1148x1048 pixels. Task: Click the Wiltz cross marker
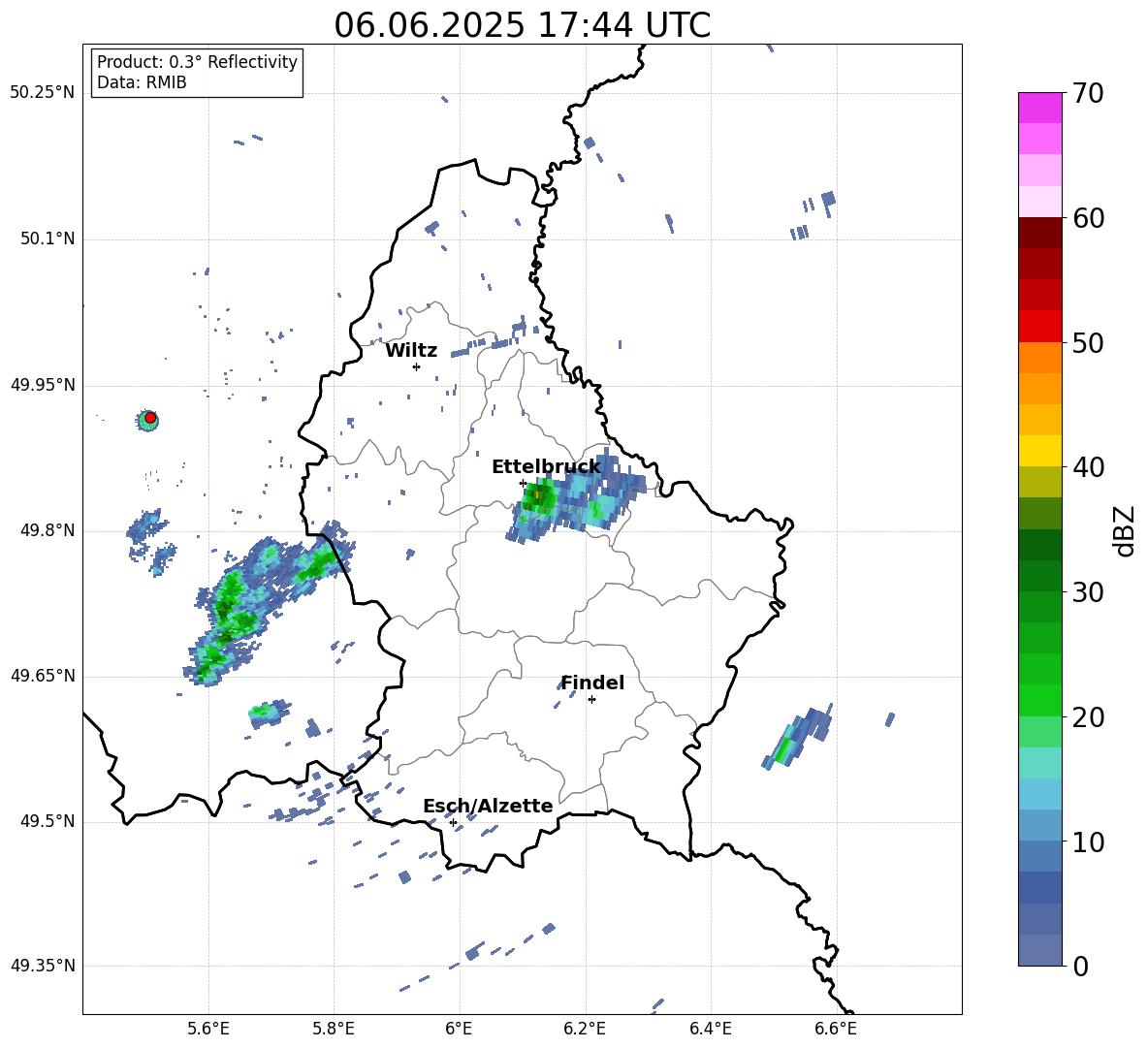(x=416, y=366)
